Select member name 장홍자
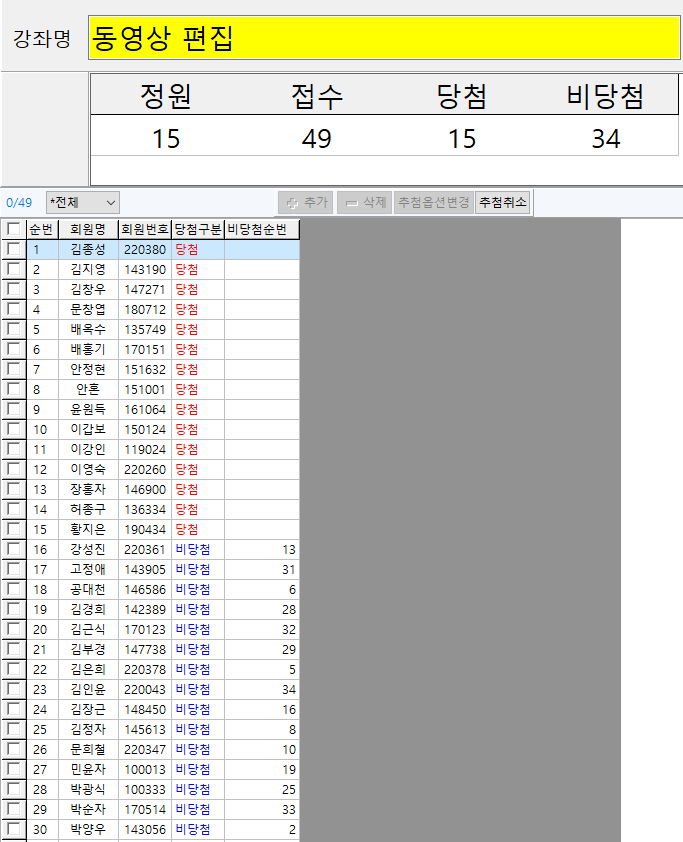The image size is (683, 842). point(88,489)
